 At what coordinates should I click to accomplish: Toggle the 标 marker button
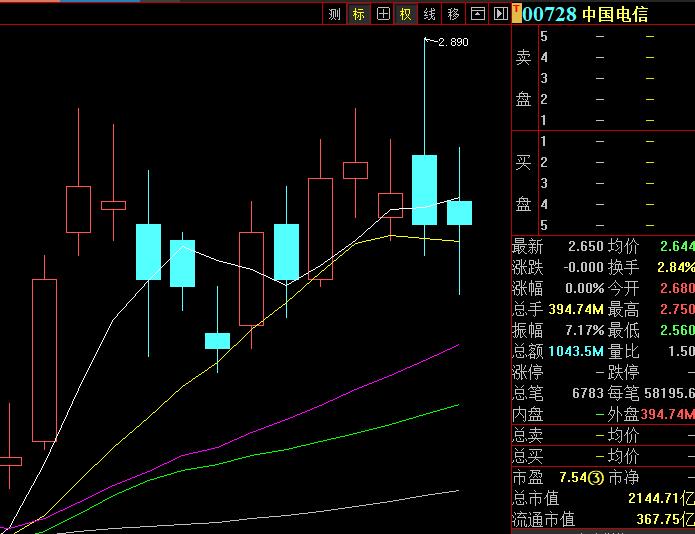coord(359,14)
